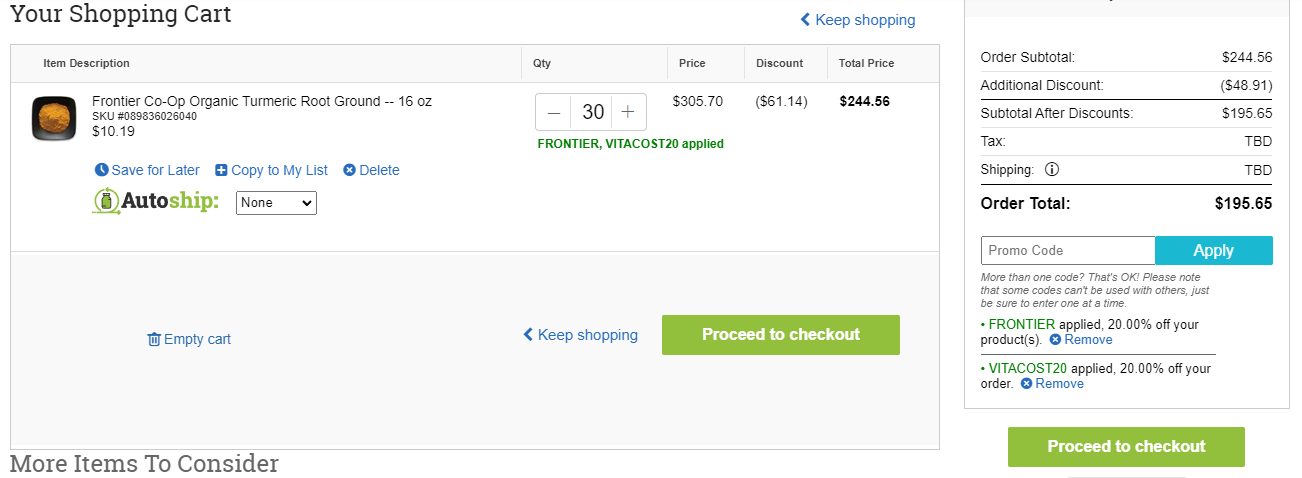
Task: Click the plus icon to increase quantity
Action: point(628,112)
